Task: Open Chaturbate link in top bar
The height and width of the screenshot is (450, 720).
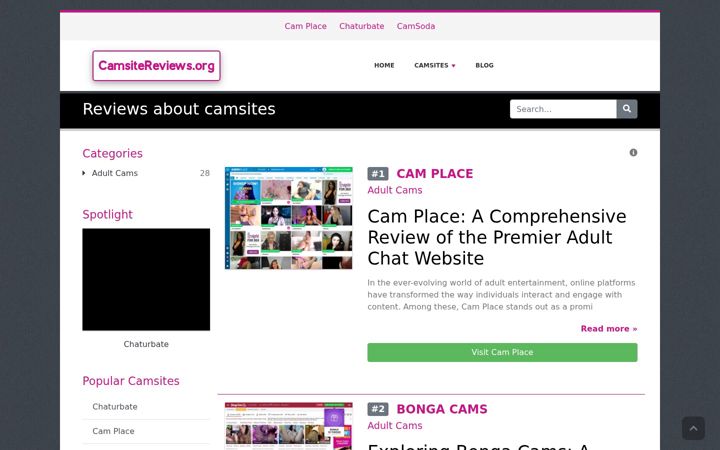Action: pos(361,26)
